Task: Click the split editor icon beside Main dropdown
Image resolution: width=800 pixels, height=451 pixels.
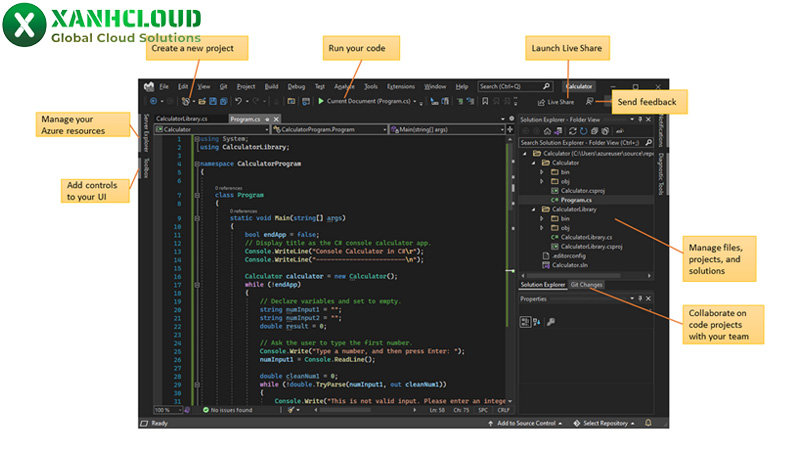Action: (x=510, y=129)
